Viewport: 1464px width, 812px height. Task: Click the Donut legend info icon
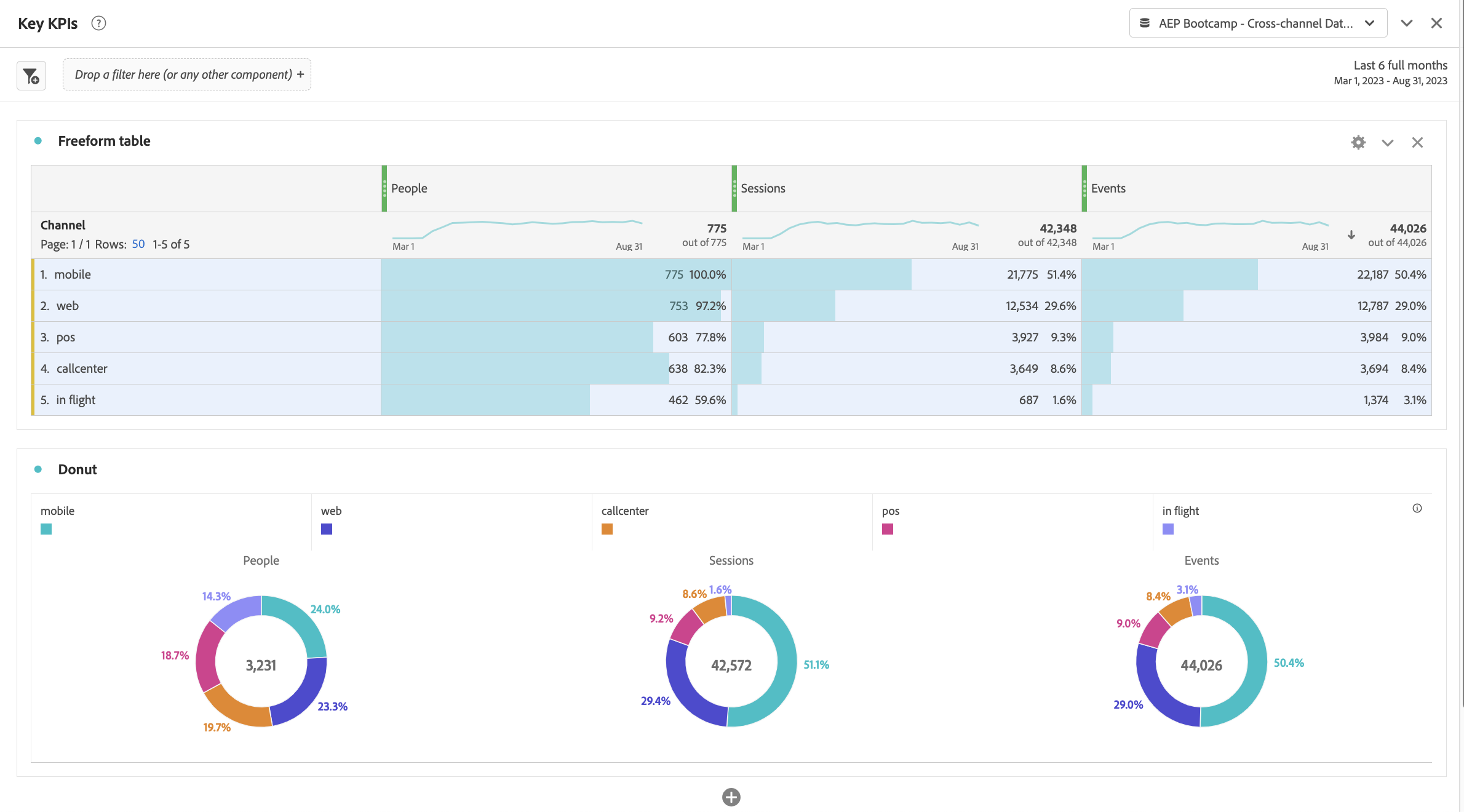tap(1417, 508)
